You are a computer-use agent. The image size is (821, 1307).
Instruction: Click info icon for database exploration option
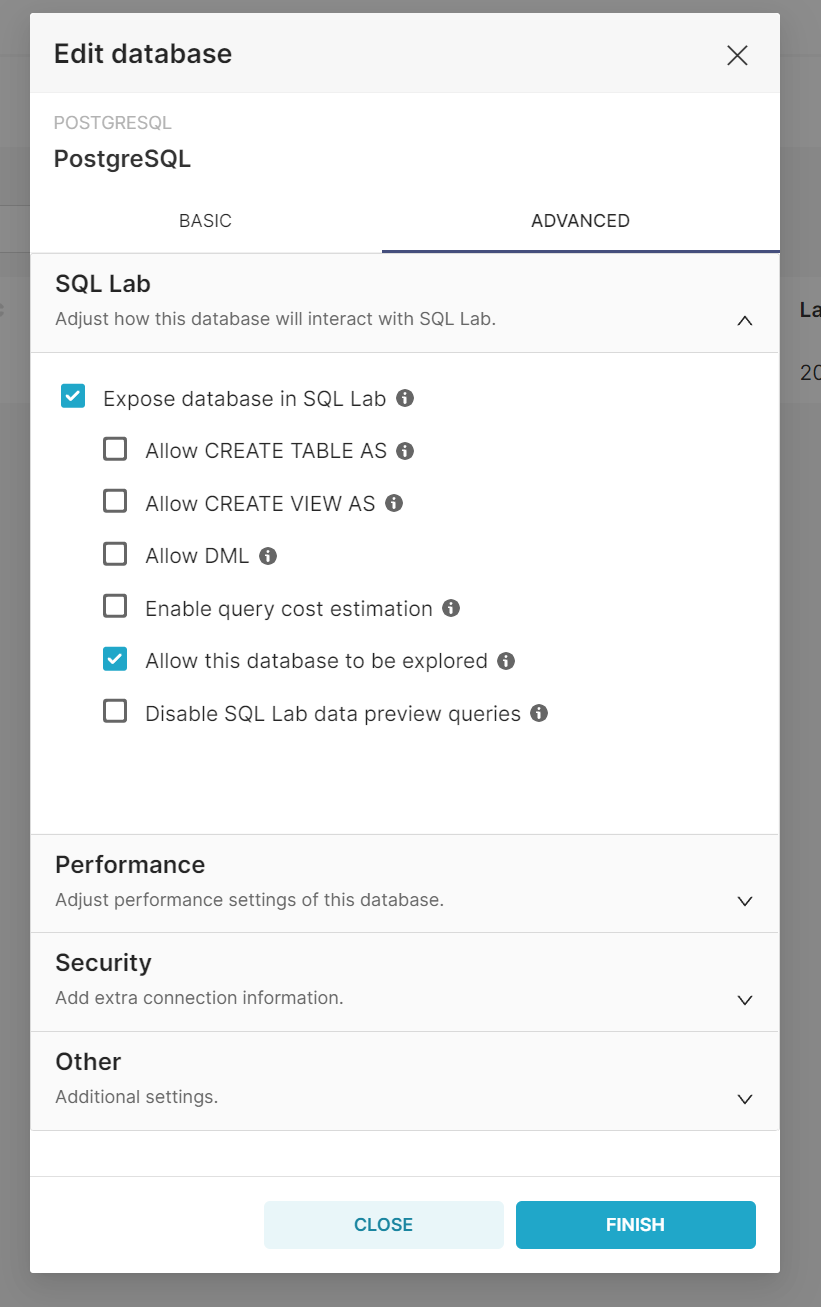(x=506, y=661)
